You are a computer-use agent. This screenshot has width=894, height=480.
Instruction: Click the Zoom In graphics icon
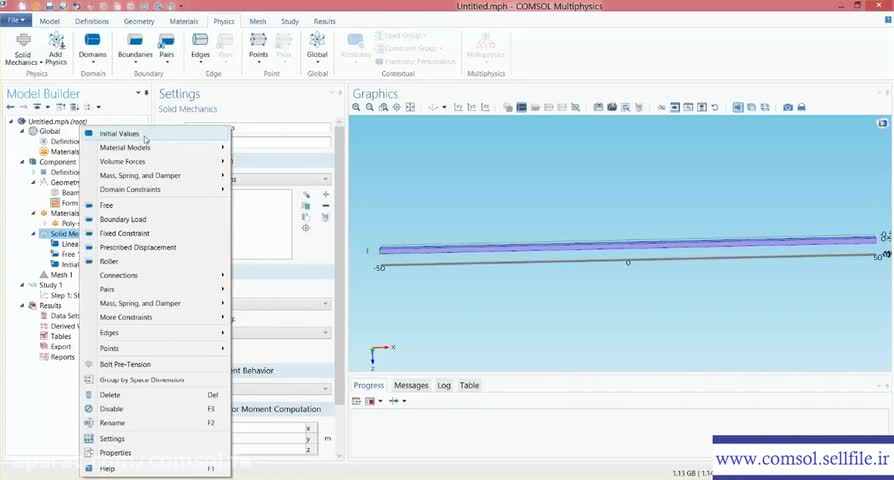(x=356, y=107)
